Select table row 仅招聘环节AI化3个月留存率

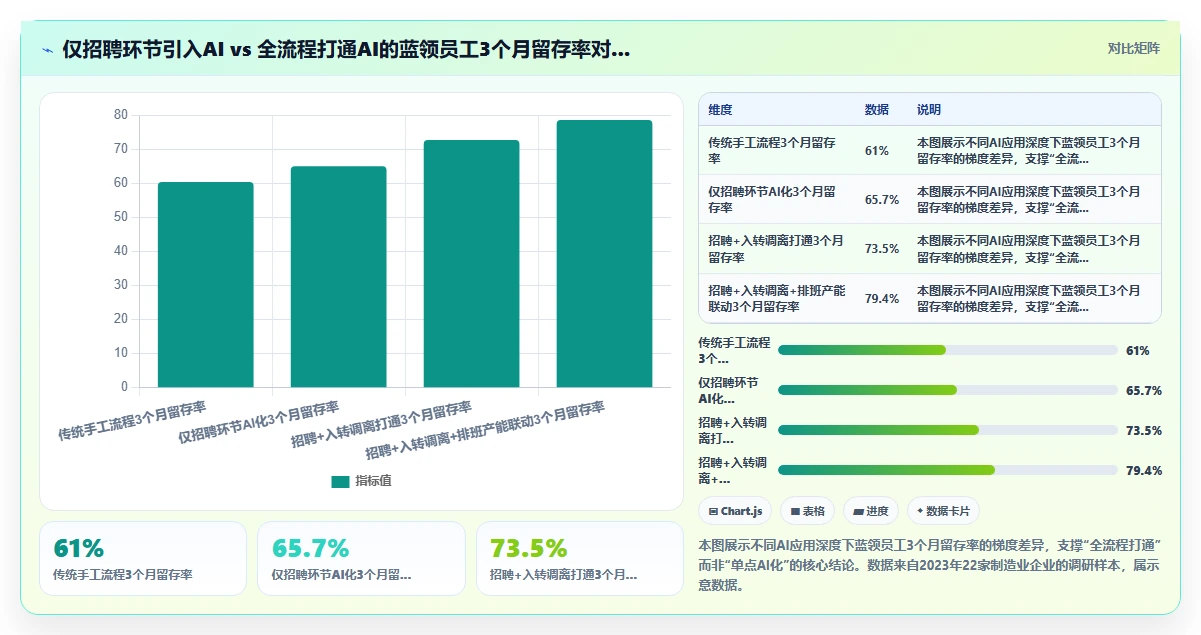[x=930, y=199]
